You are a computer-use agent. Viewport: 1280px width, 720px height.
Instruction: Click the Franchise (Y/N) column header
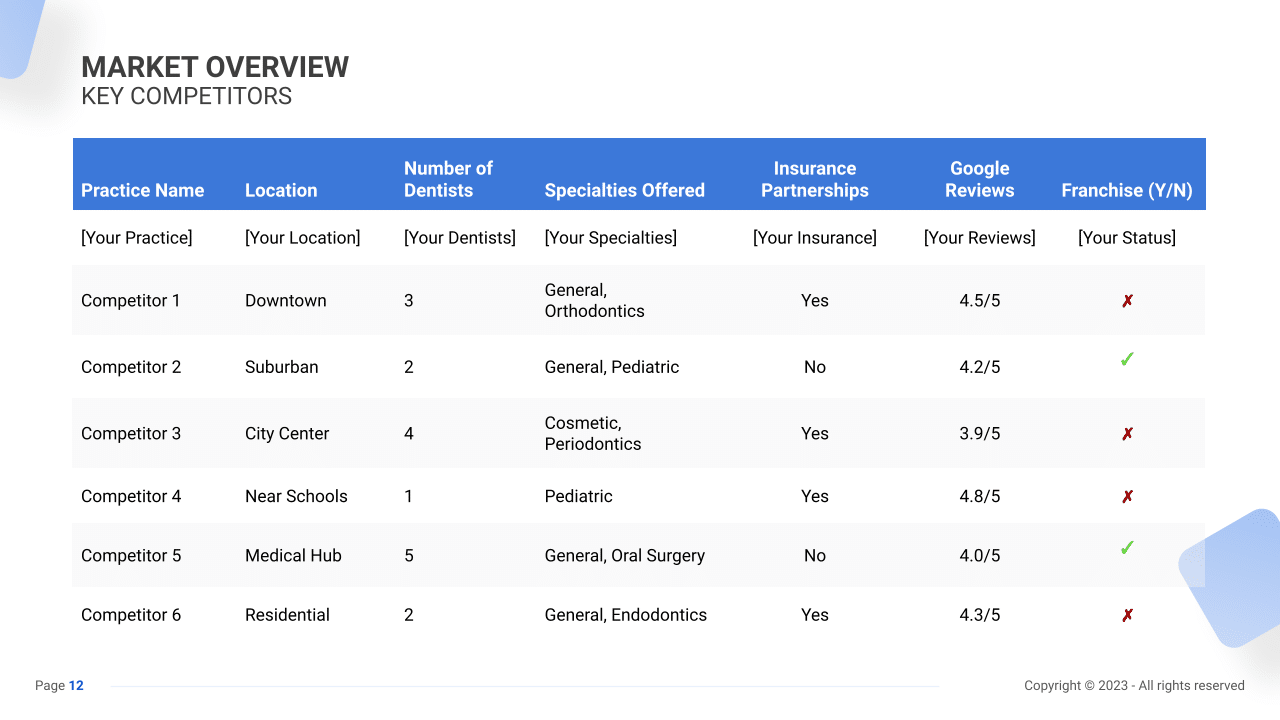pos(1127,190)
